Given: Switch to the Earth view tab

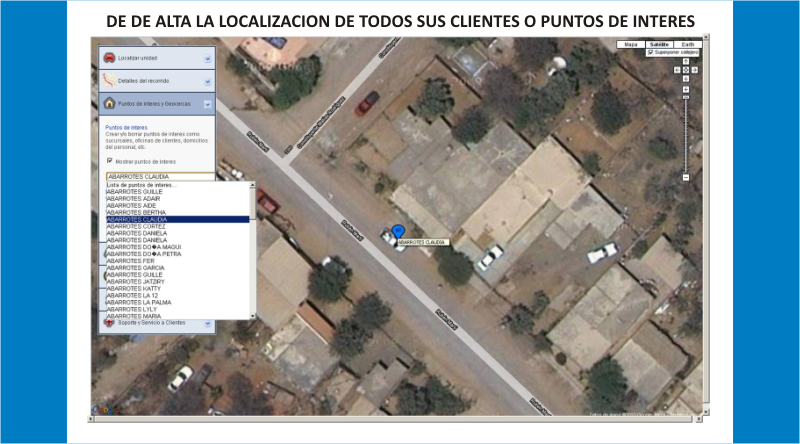Looking at the screenshot, I should pos(687,45).
